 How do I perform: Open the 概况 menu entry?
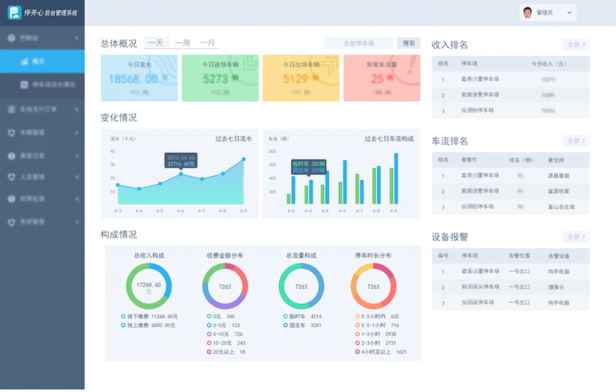coord(42,61)
